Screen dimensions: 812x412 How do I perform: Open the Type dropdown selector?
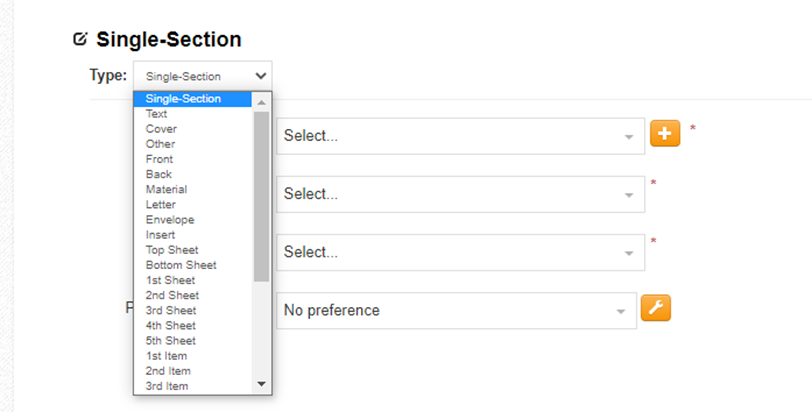[202, 76]
